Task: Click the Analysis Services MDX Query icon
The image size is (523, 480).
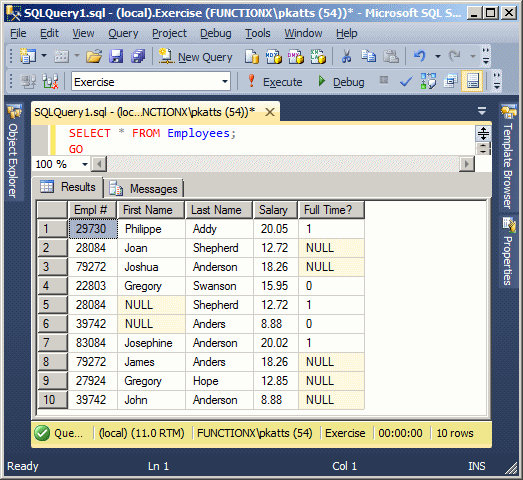Action: point(274,56)
